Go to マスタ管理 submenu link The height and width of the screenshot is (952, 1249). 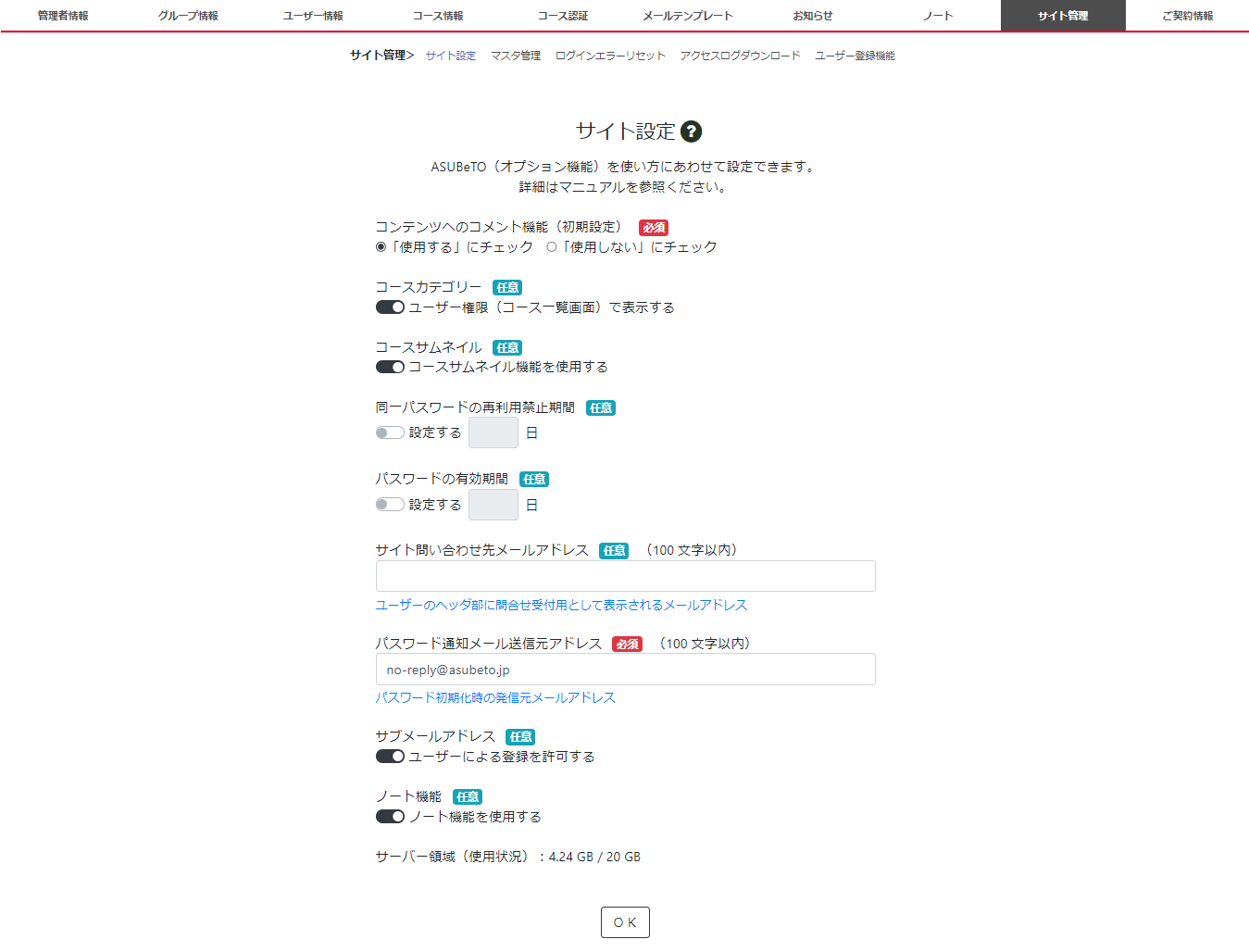click(516, 56)
